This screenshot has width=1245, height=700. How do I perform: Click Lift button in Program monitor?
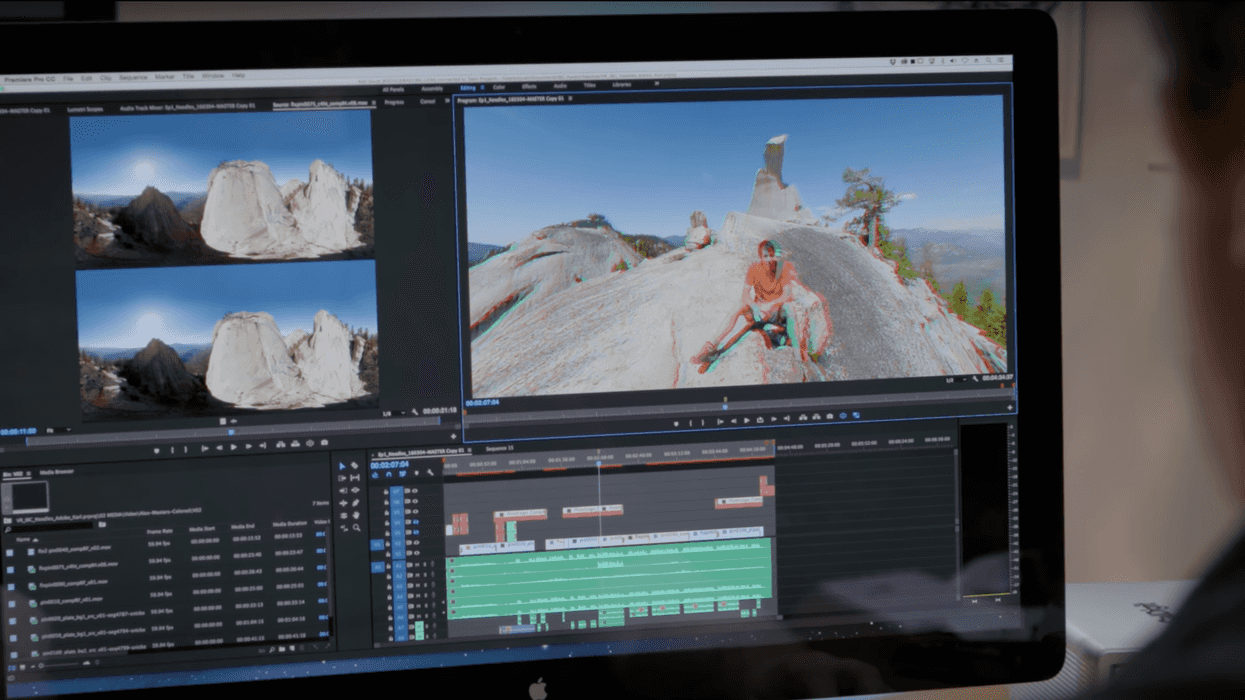(x=803, y=417)
